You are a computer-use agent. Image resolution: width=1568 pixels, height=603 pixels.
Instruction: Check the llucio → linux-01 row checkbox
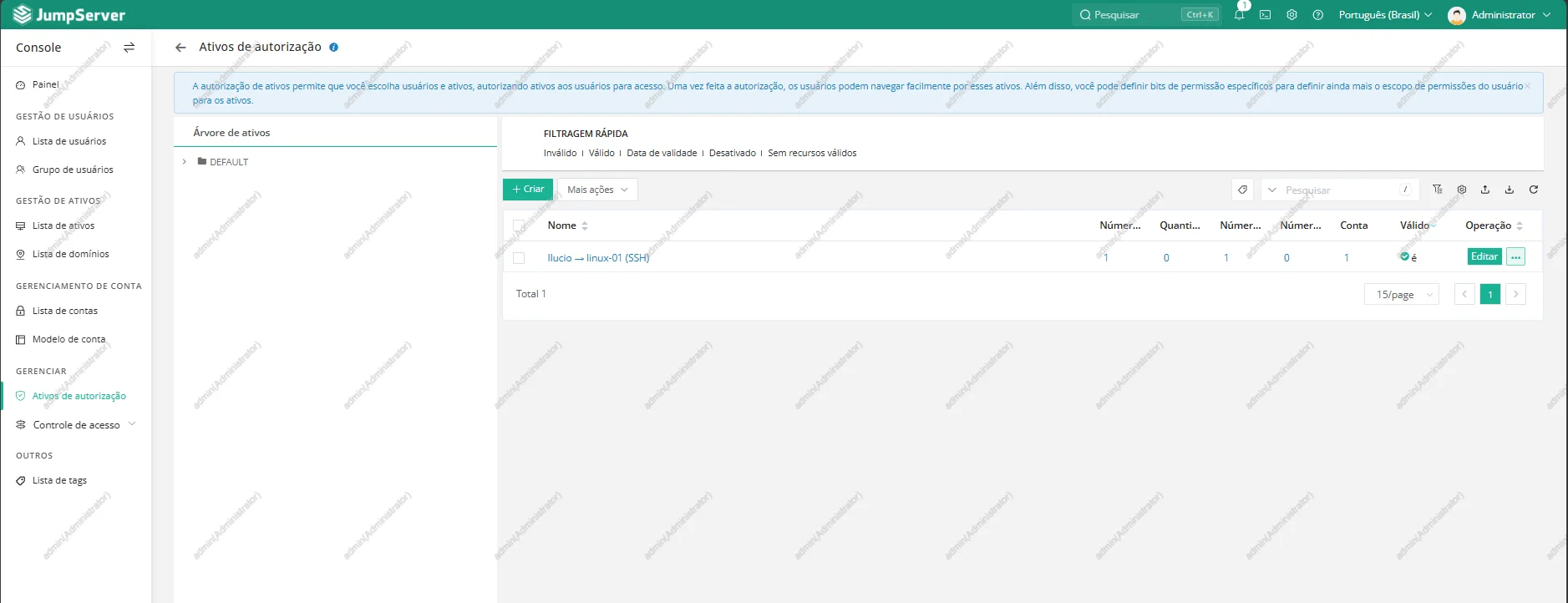point(519,258)
